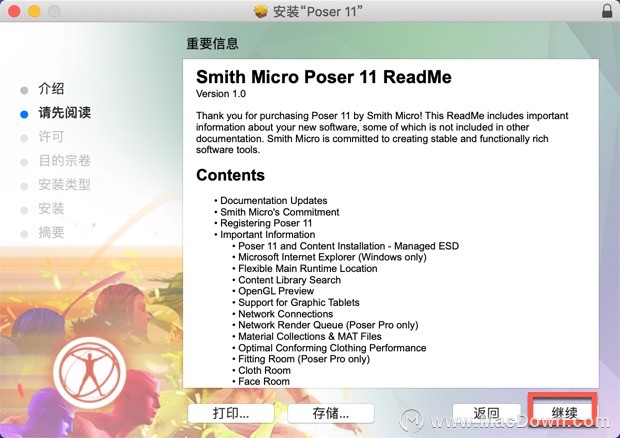Screen dimensions: 620x438
Task: Close the installer window with red button
Action: click(x=14, y=11)
